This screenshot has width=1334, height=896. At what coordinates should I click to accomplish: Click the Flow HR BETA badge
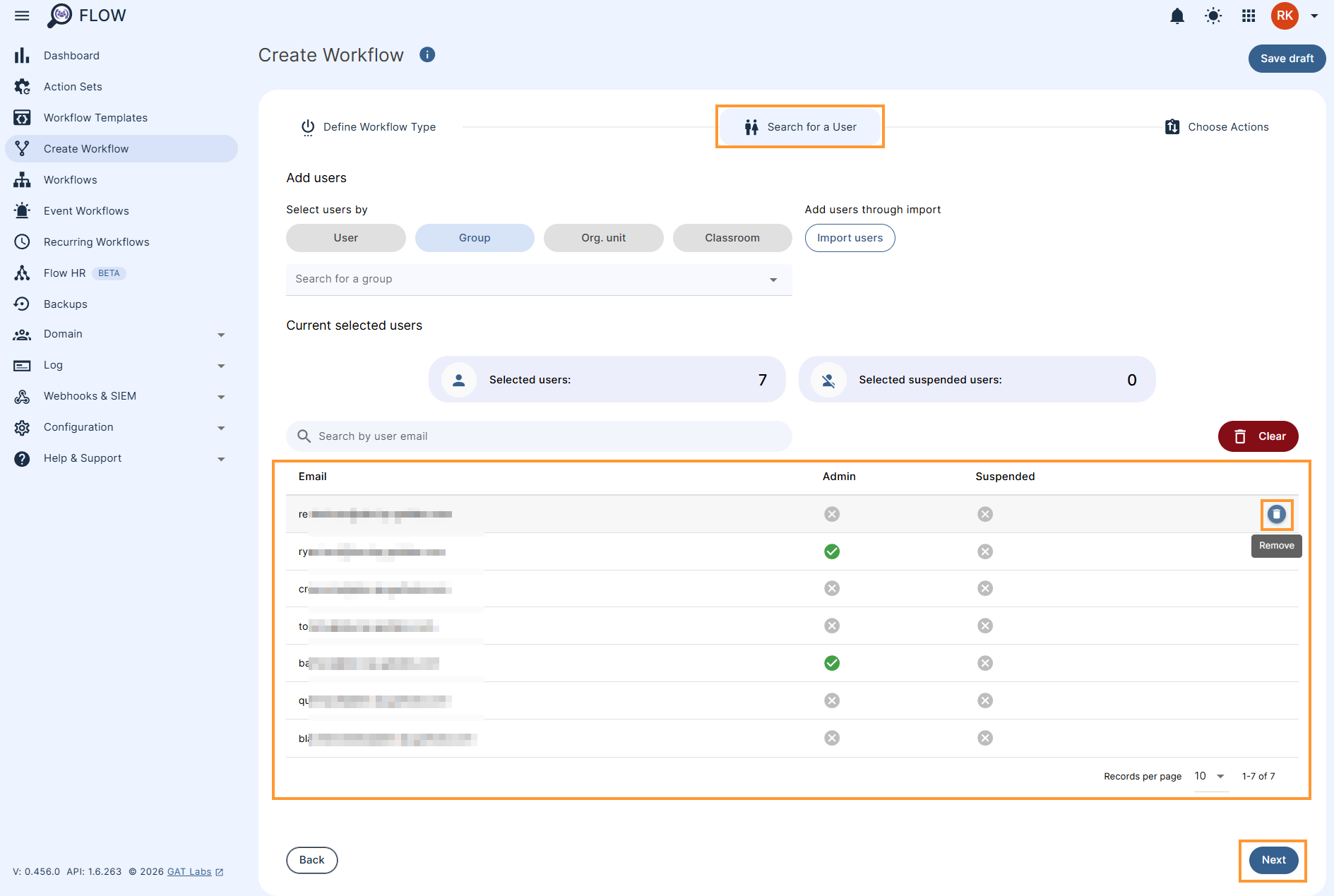pos(109,273)
